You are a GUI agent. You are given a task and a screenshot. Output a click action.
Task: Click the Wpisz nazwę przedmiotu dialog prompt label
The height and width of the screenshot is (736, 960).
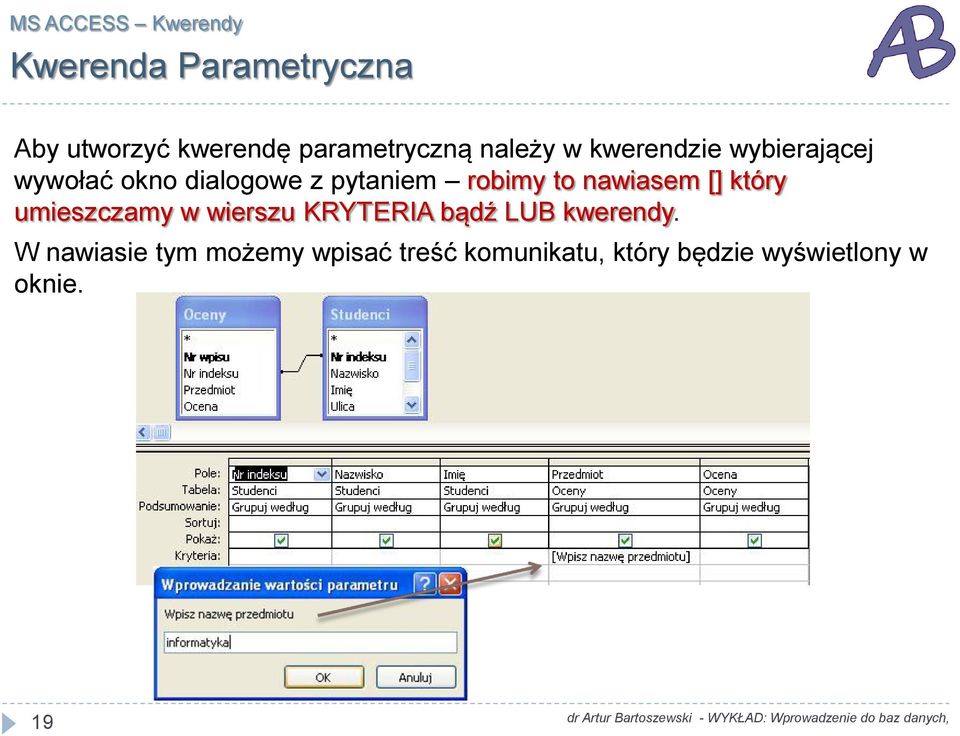[229, 614]
